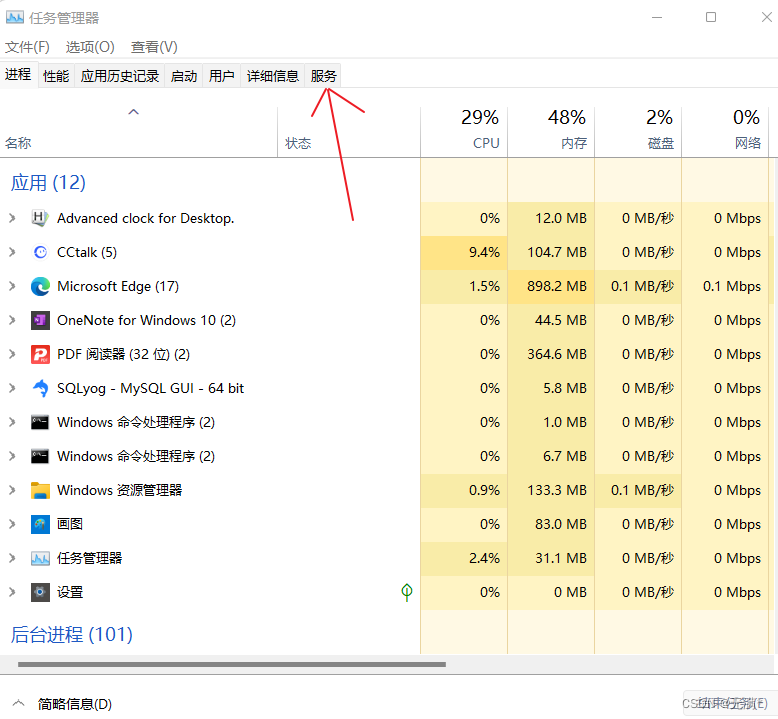The width and height of the screenshot is (778, 719).
Task: Expand the 任务管理器 process row
Action: pyautogui.click(x=12, y=558)
